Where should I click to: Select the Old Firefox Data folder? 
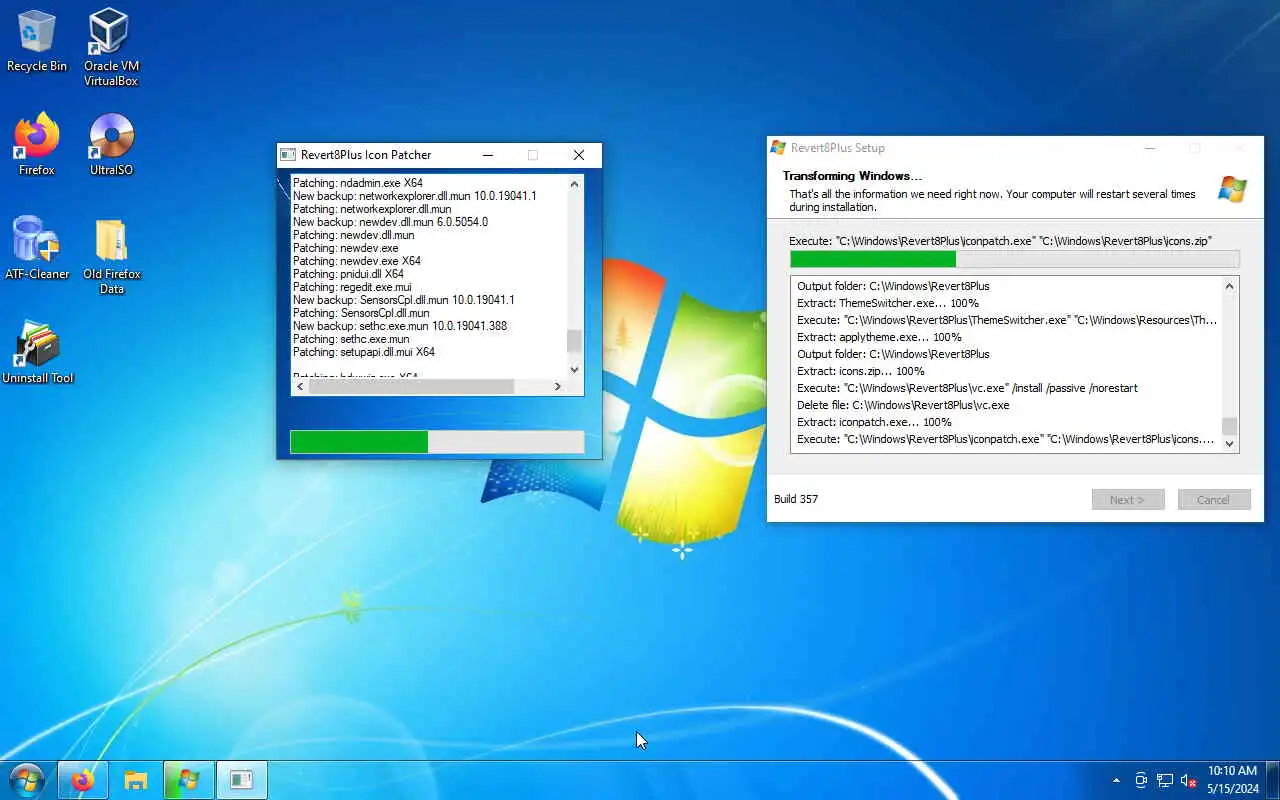coord(111,256)
